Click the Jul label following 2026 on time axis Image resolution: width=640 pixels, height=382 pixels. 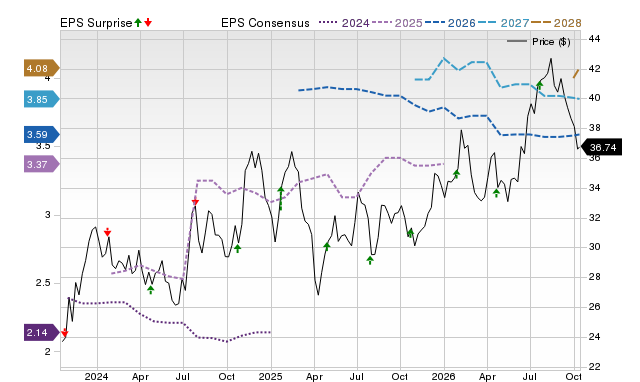(x=530, y=376)
